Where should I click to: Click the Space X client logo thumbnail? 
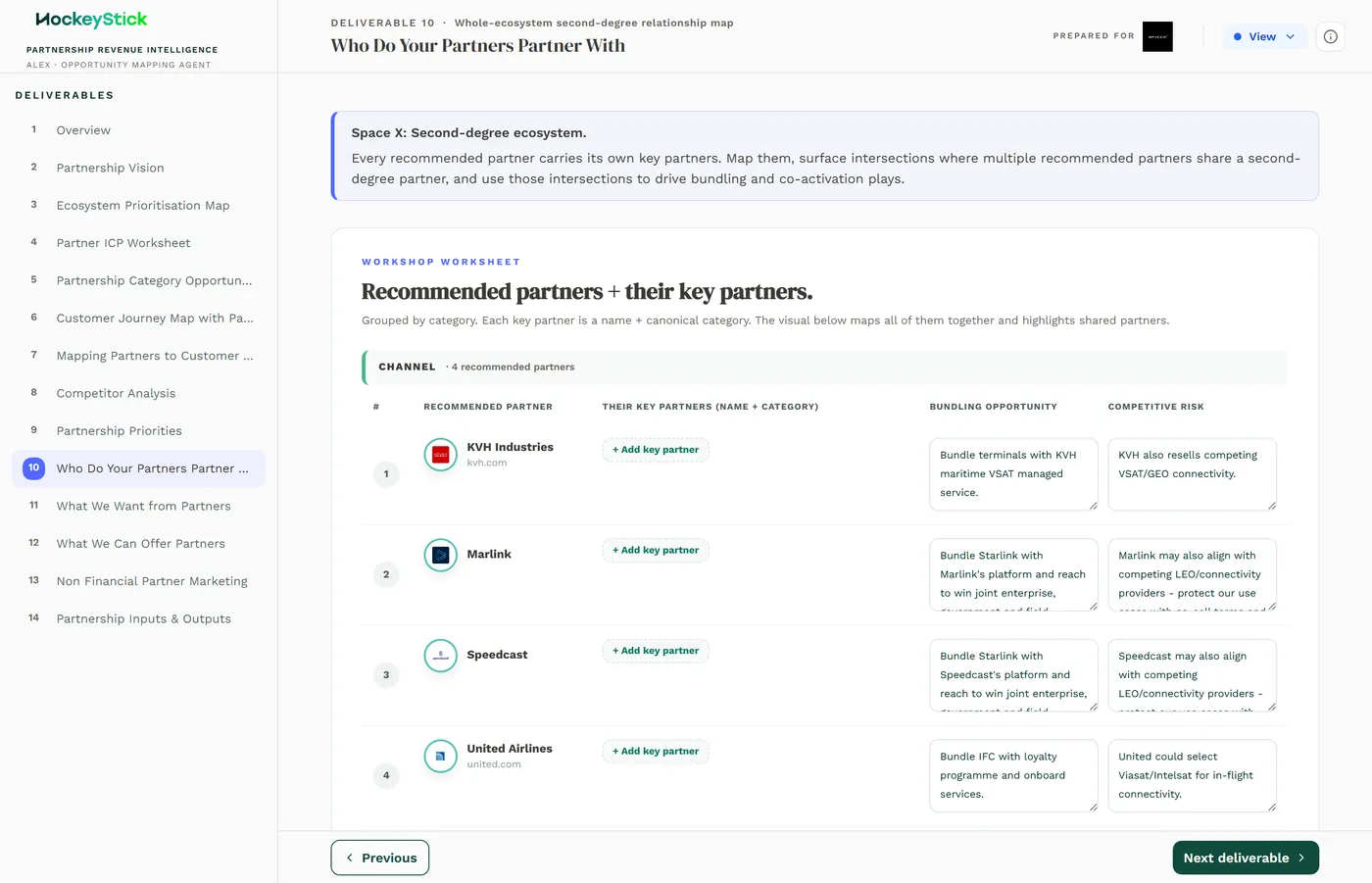click(x=1157, y=36)
